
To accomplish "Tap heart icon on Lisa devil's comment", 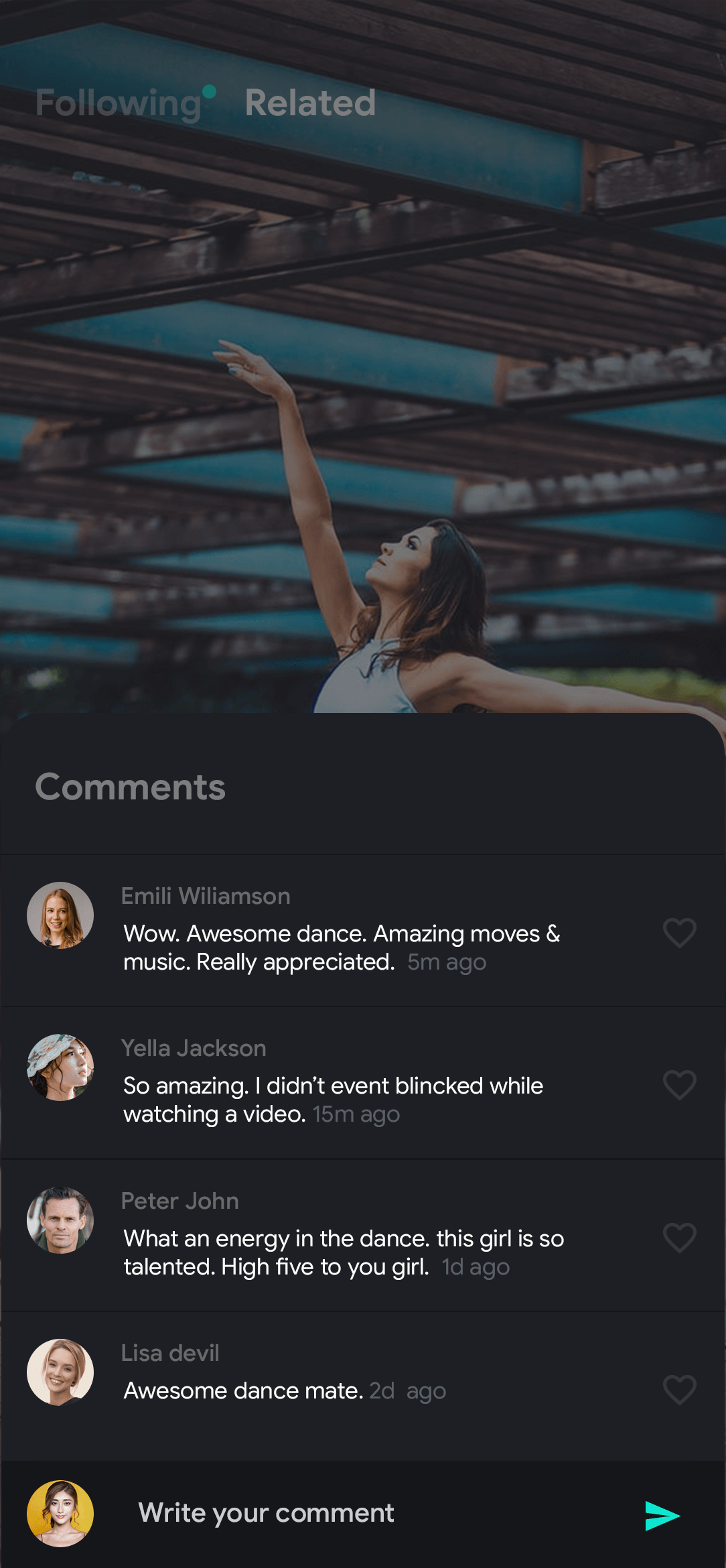I will [x=679, y=1389].
